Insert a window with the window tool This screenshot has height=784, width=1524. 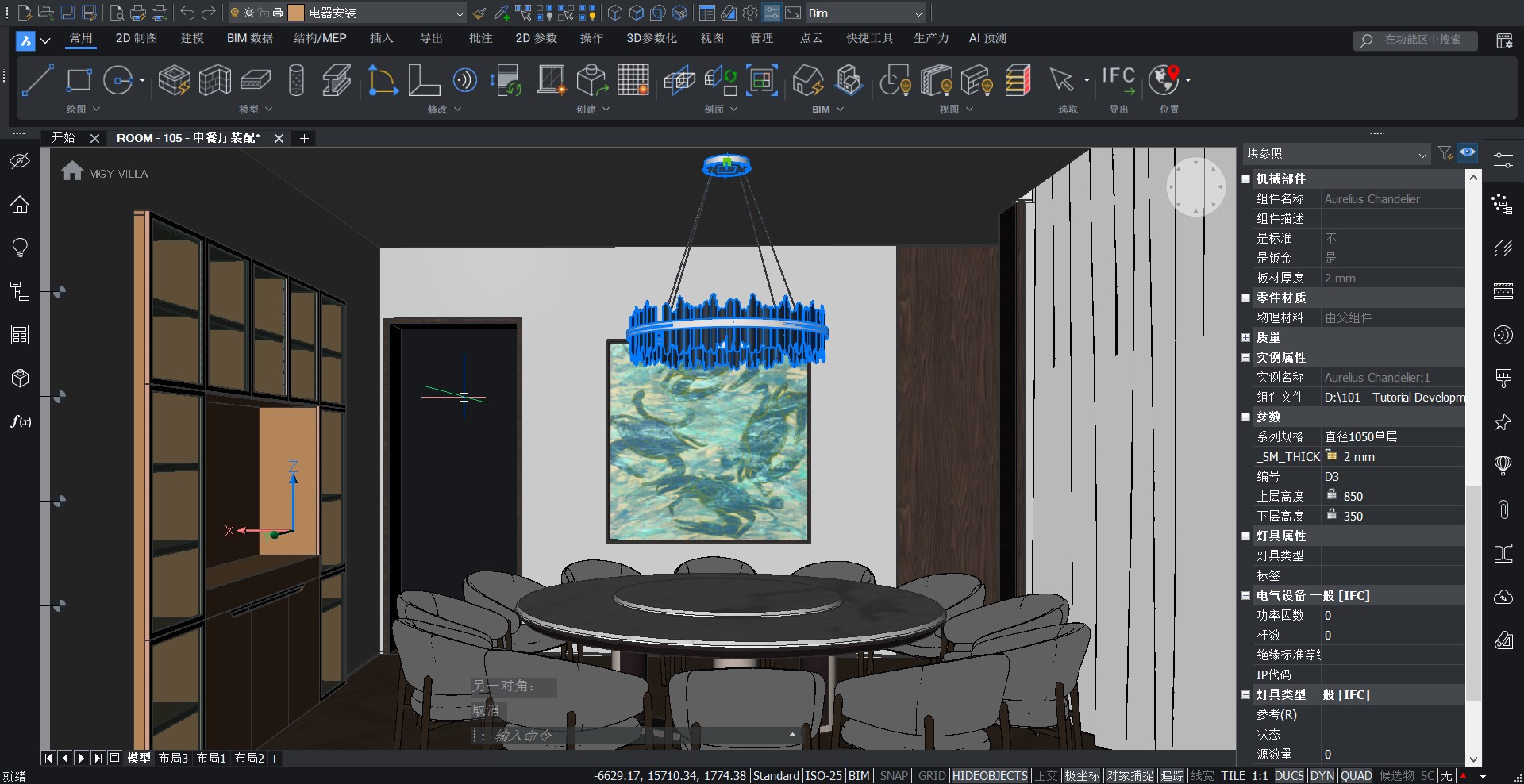552,80
